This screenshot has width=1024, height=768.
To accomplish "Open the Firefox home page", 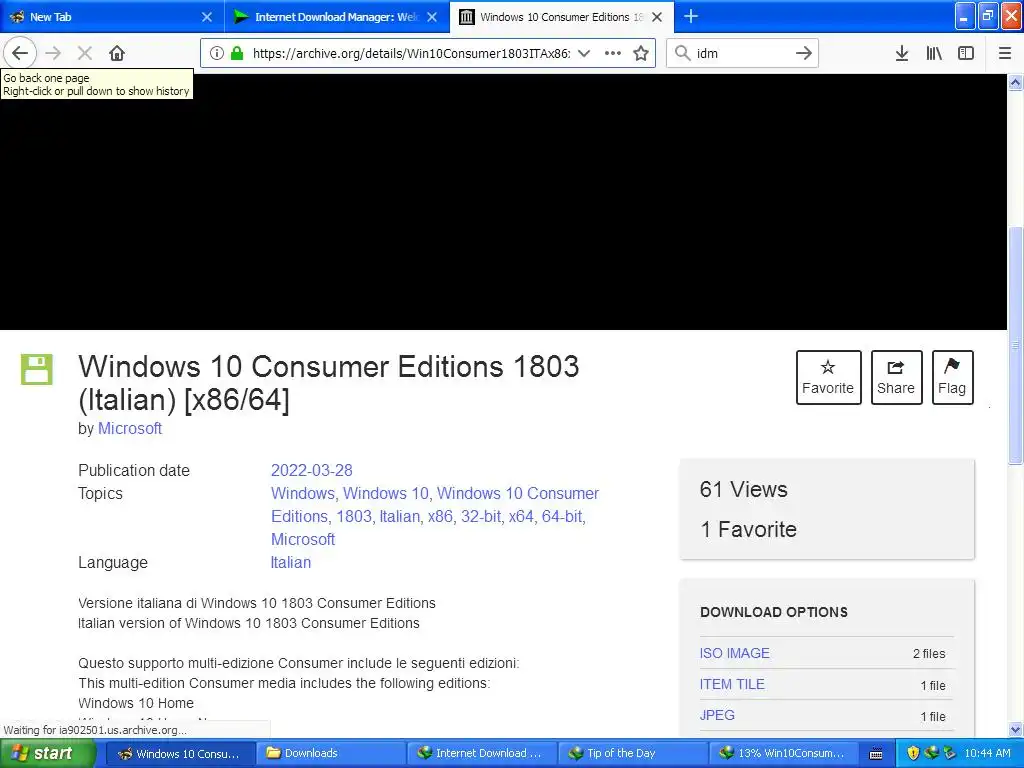I will tap(117, 53).
